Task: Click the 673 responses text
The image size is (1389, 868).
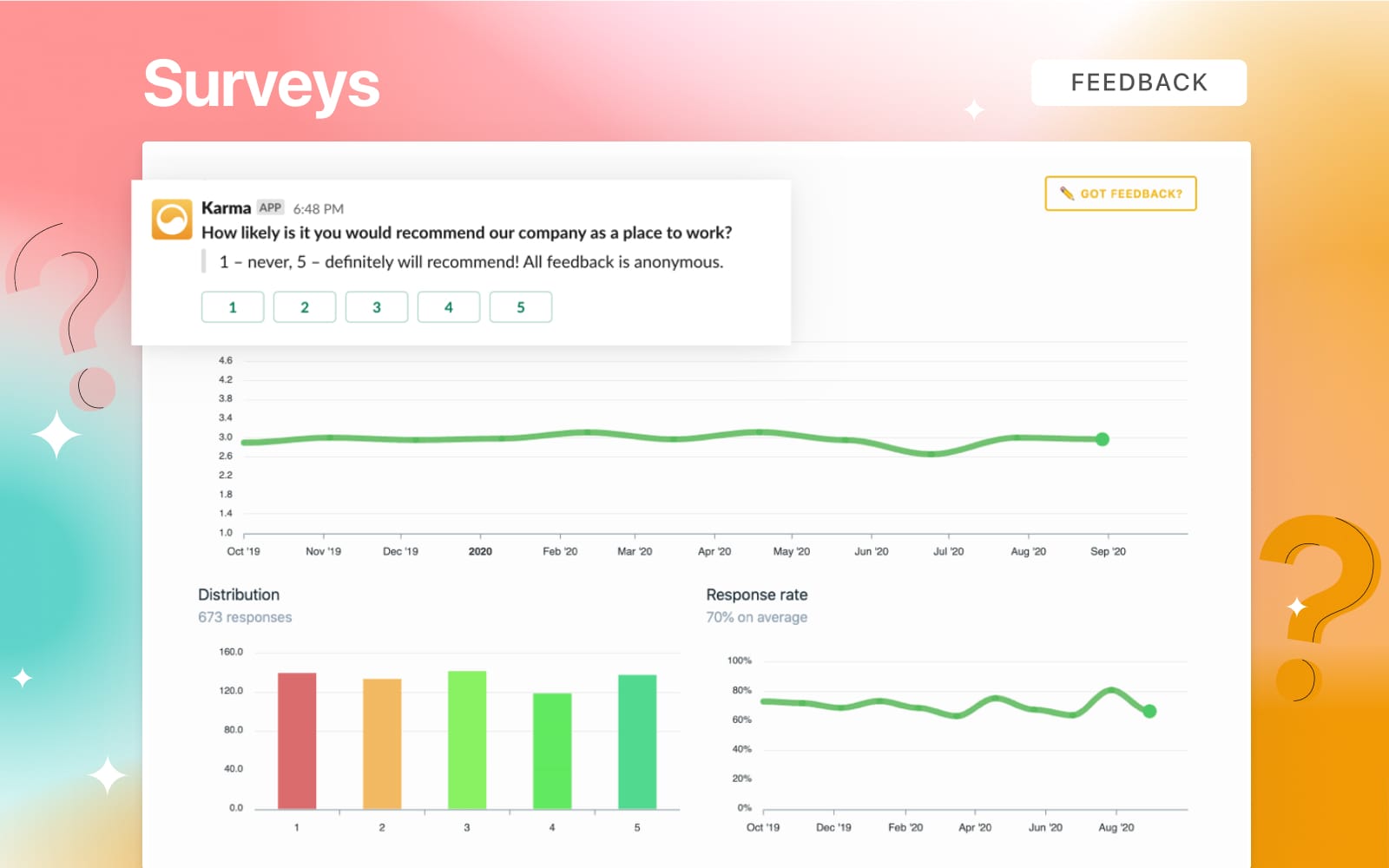Action: 245,617
